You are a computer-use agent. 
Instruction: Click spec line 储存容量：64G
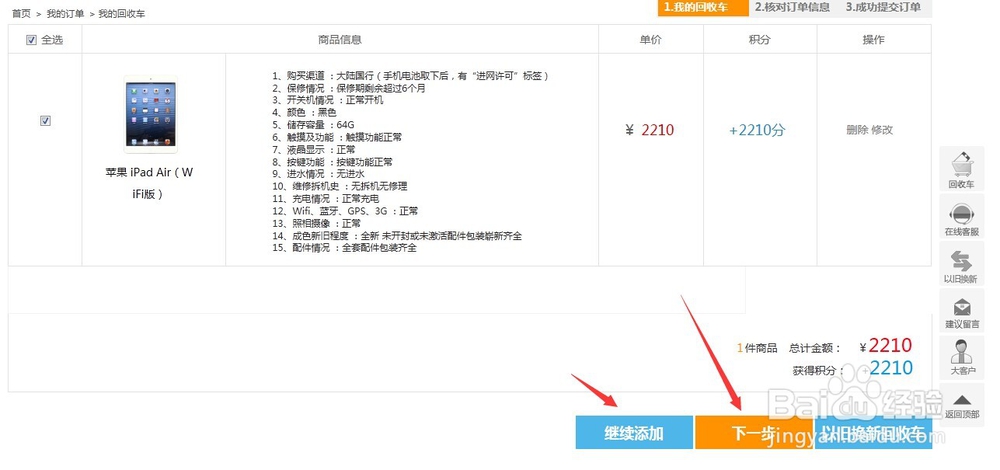coord(313,125)
